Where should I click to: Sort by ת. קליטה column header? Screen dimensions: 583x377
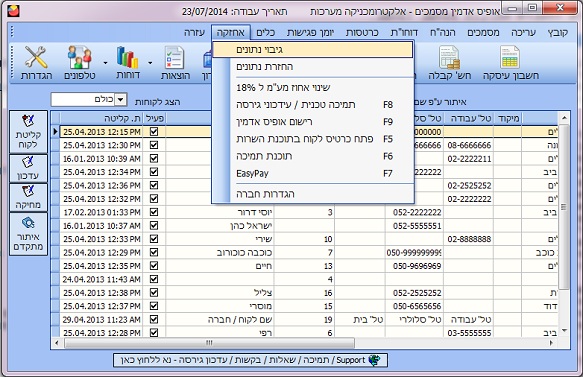pos(101,118)
